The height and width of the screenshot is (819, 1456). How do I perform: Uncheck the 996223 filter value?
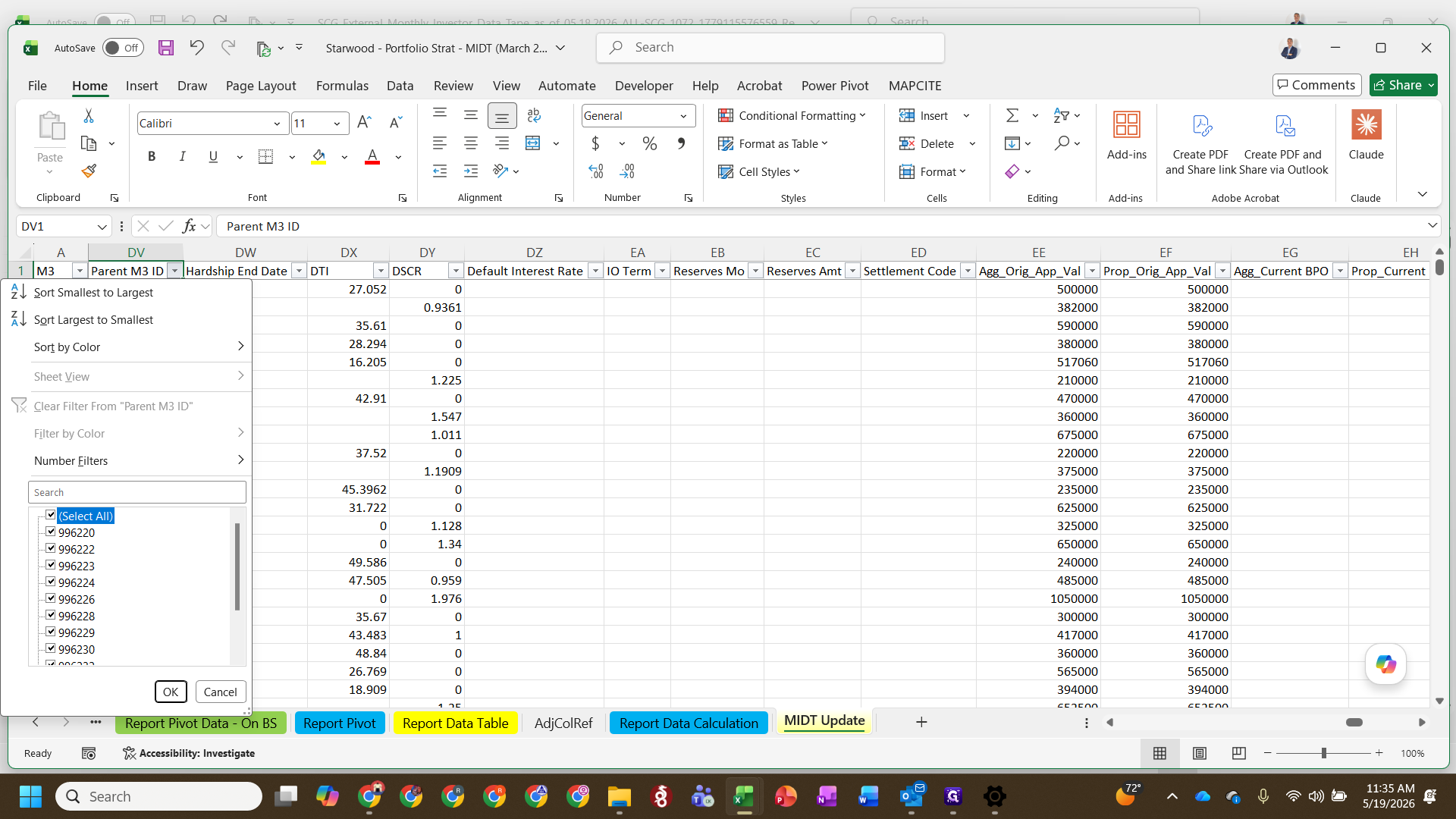coord(51,565)
